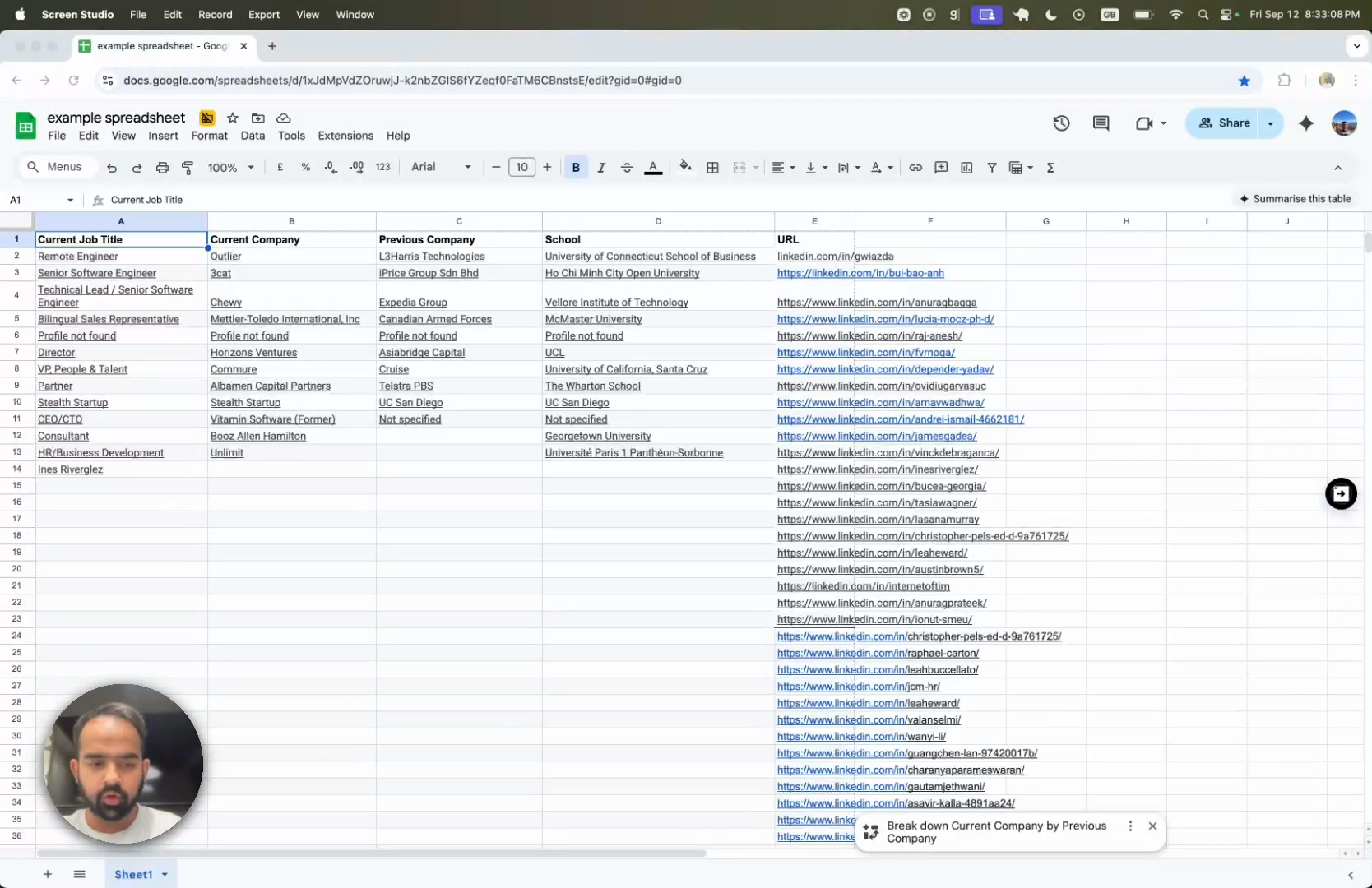Open the Share options dropdown arrow

pos(1270,123)
